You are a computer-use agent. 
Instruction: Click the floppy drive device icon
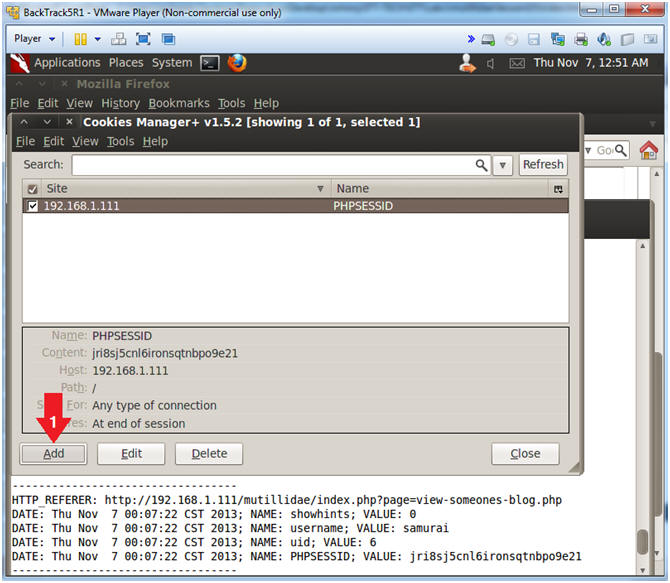534,40
